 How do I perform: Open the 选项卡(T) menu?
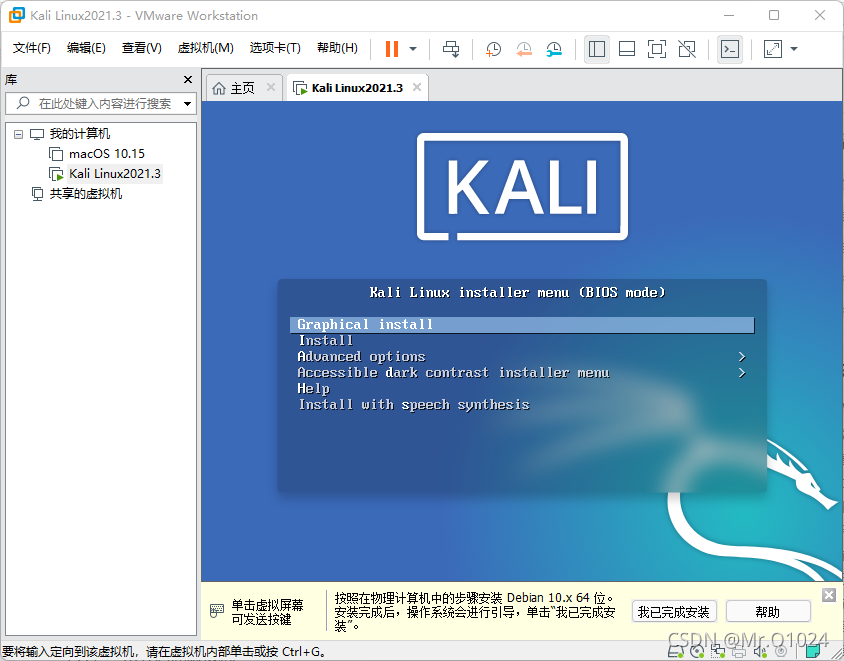pos(275,48)
